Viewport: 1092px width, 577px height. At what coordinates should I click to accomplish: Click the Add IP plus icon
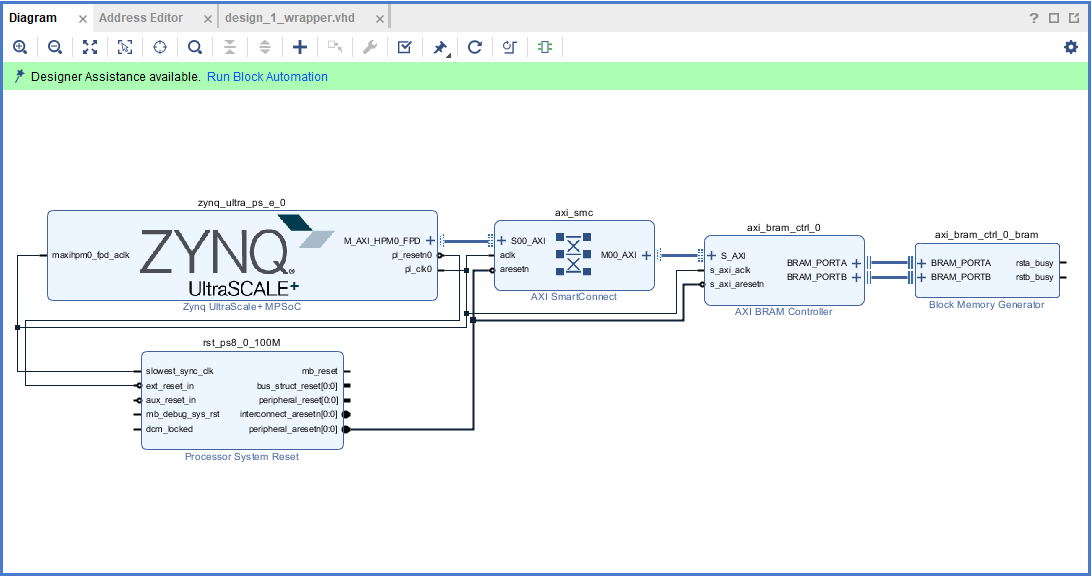tap(300, 47)
